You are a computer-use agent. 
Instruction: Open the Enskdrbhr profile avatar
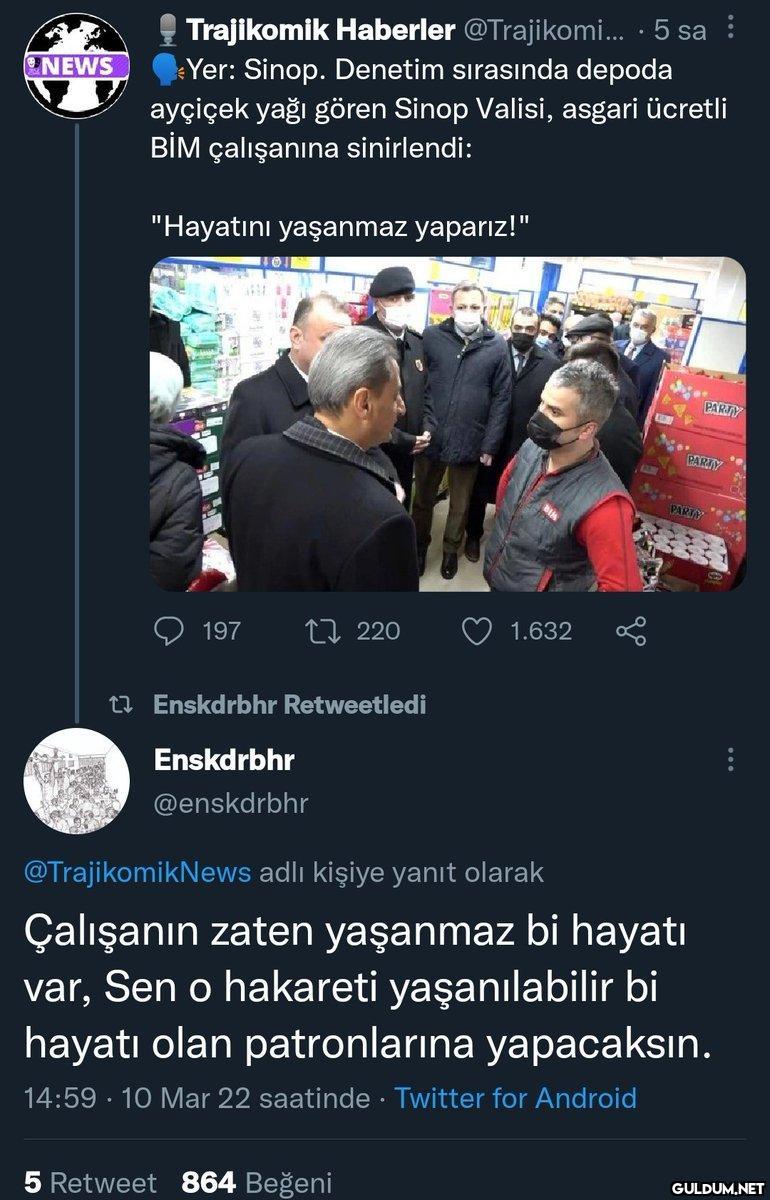(76, 781)
